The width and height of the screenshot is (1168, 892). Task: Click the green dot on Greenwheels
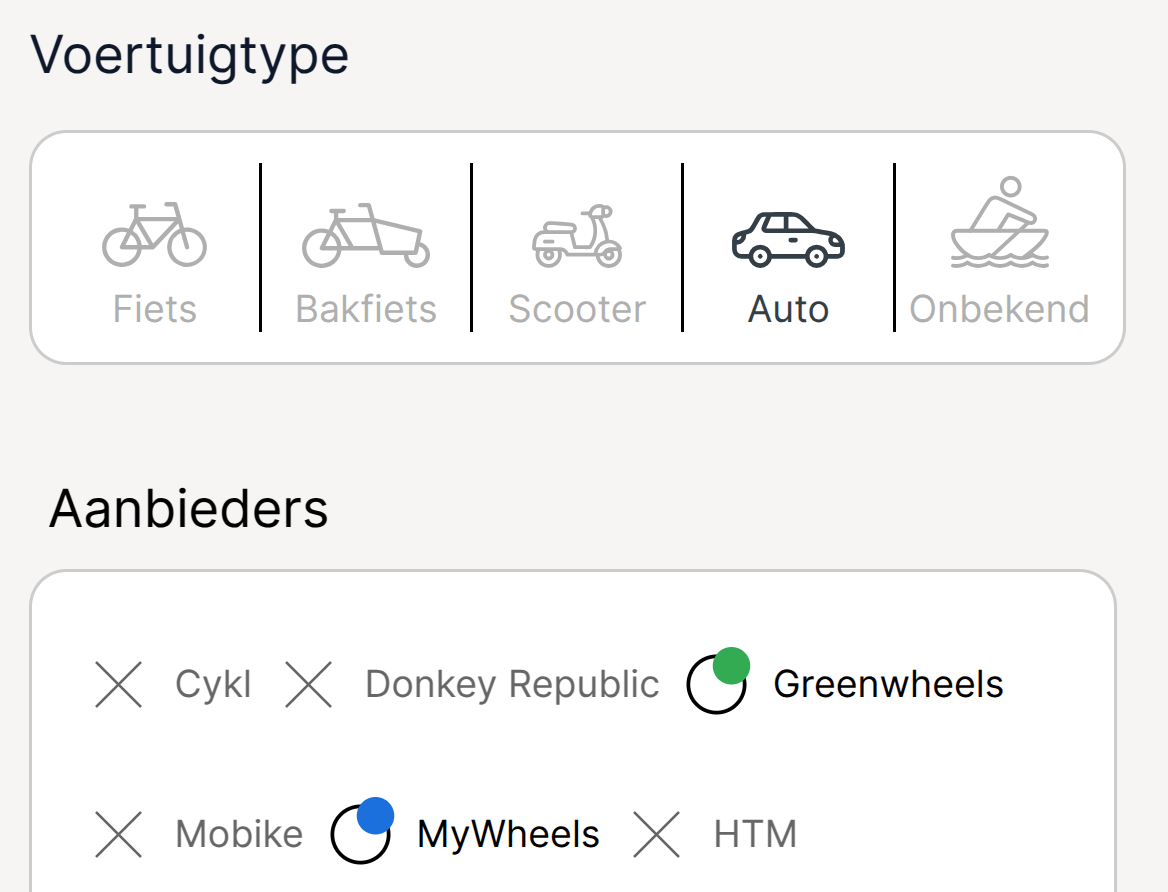coord(731,665)
